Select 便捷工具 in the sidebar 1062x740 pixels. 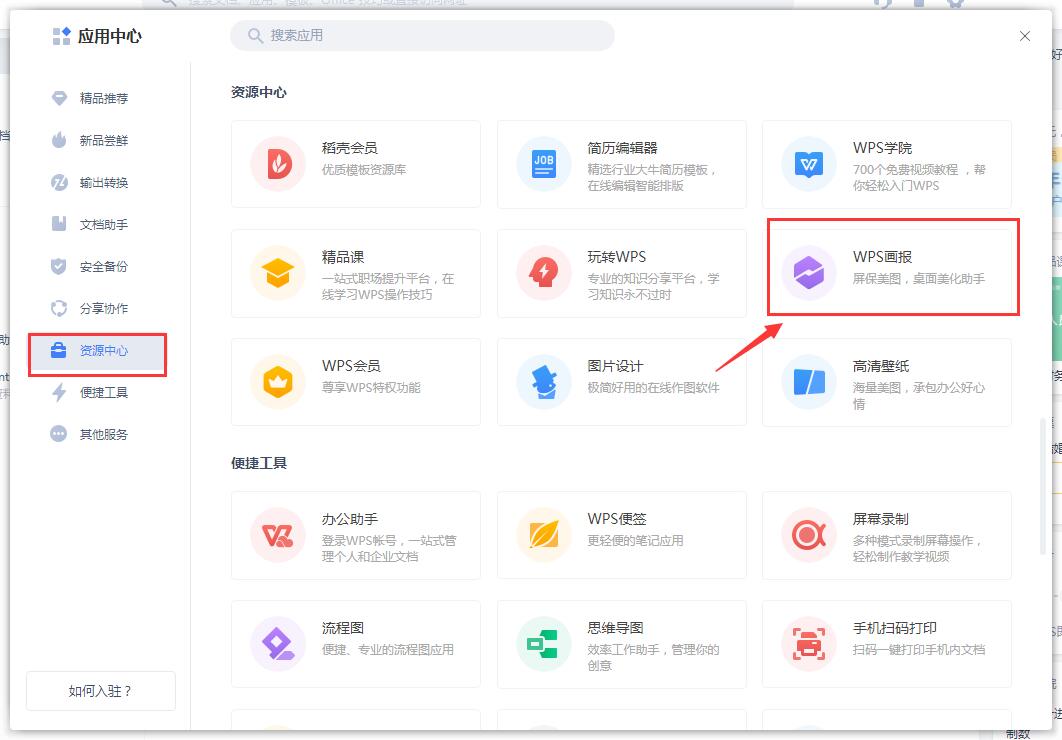(x=99, y=393)
